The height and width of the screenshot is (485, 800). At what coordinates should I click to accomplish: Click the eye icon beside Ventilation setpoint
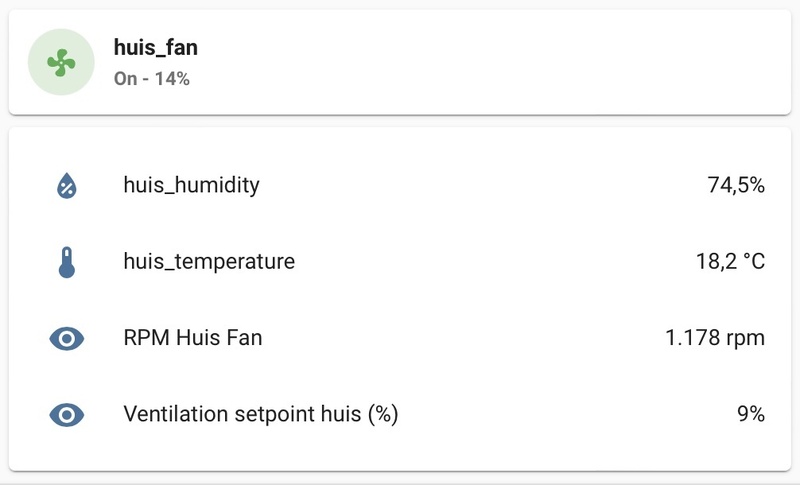pos(67,414)
